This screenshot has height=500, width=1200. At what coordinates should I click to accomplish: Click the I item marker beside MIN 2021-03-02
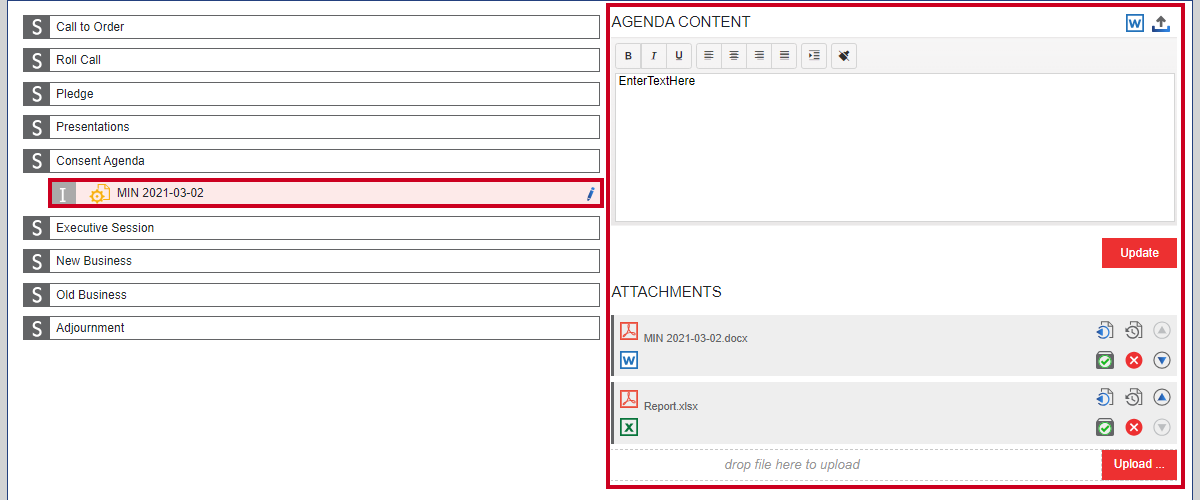coord(63,194)
